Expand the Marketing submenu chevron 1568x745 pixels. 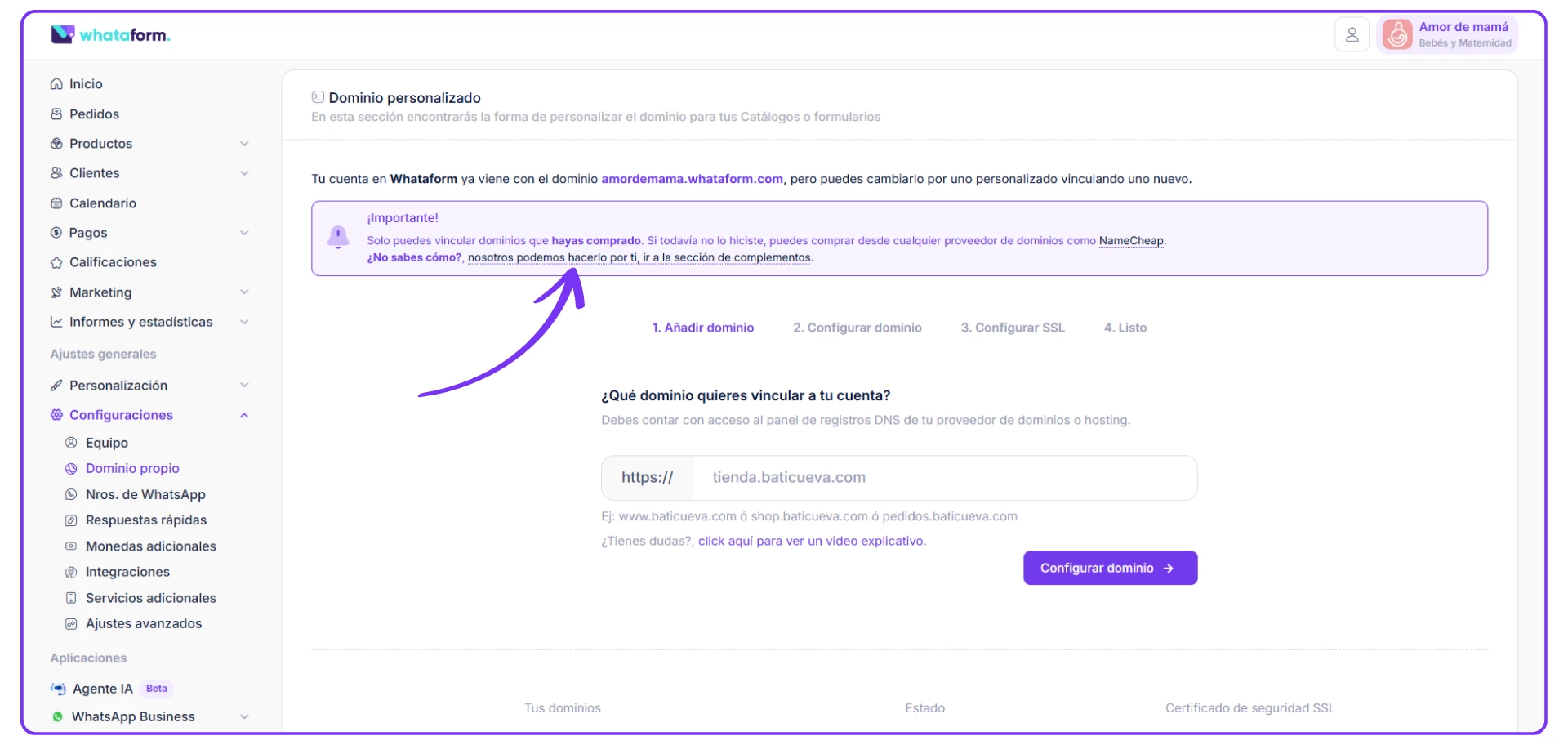244,292
